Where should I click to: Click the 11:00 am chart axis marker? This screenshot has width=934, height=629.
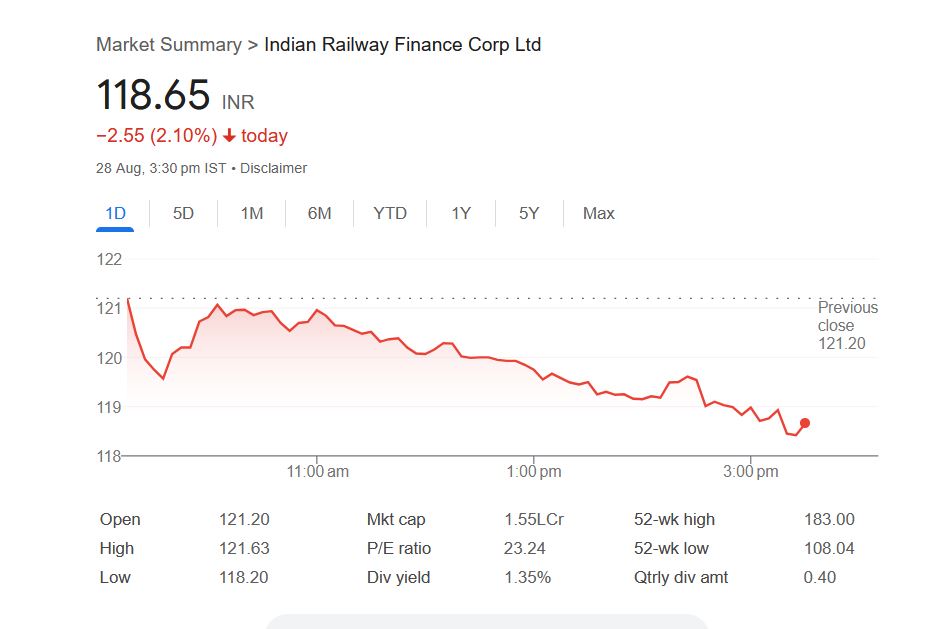[x=319, y=472]
